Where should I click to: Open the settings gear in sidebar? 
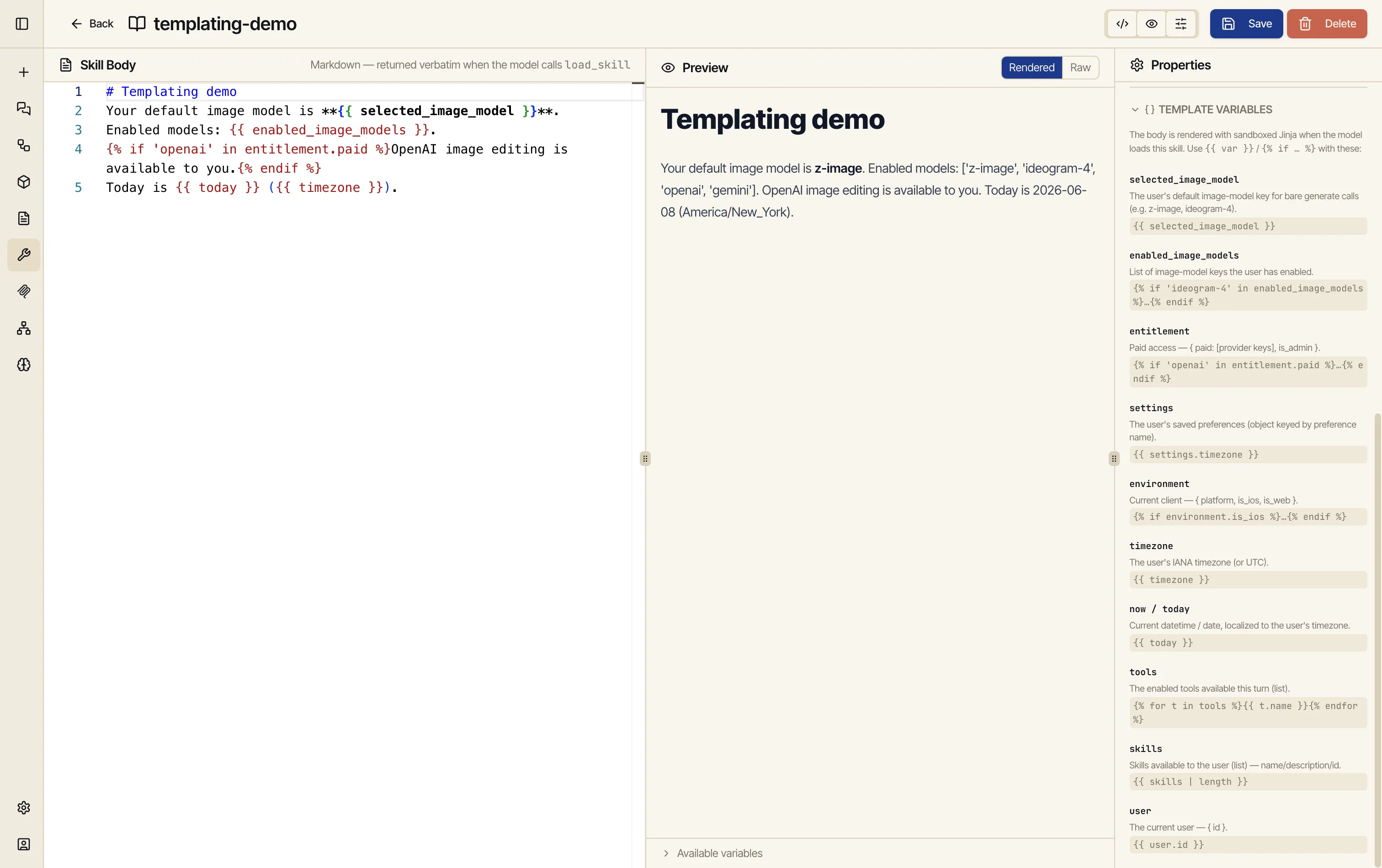point(23,808)
